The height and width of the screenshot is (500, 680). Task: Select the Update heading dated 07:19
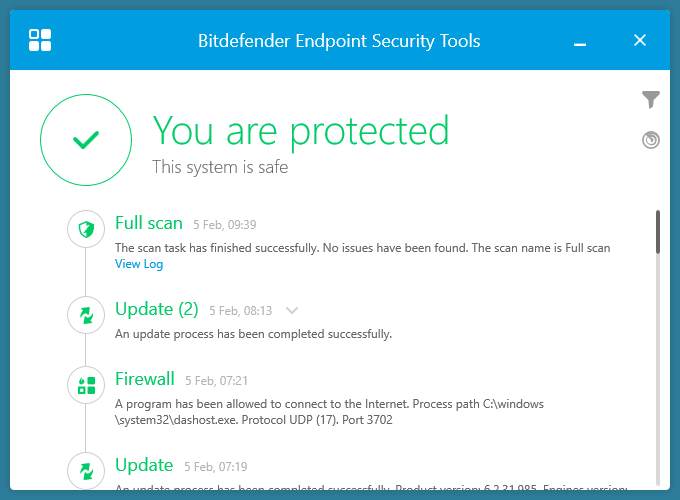pos(144,465)
